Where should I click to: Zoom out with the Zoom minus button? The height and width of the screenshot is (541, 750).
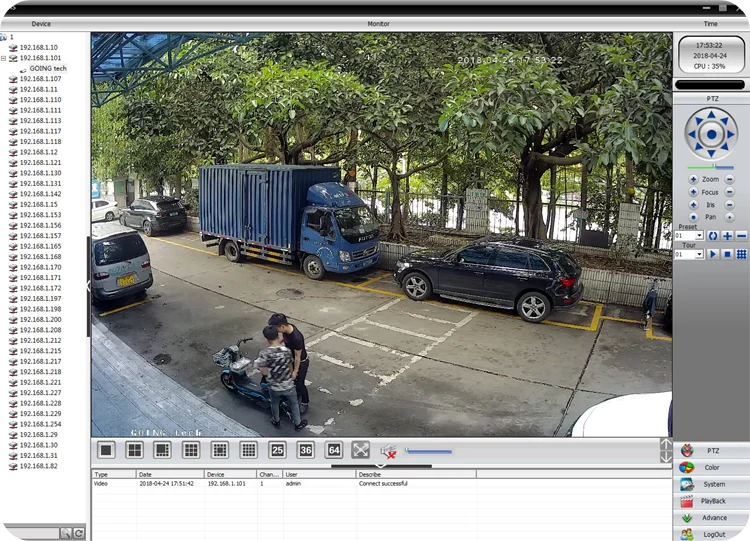729,179
